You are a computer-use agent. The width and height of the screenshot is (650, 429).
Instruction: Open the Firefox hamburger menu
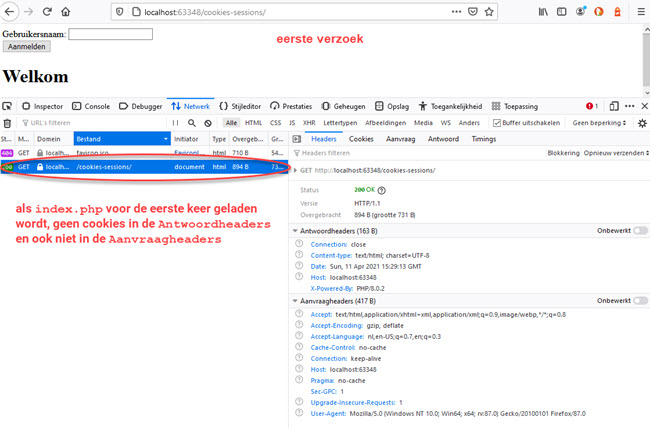tap(639, 12)
